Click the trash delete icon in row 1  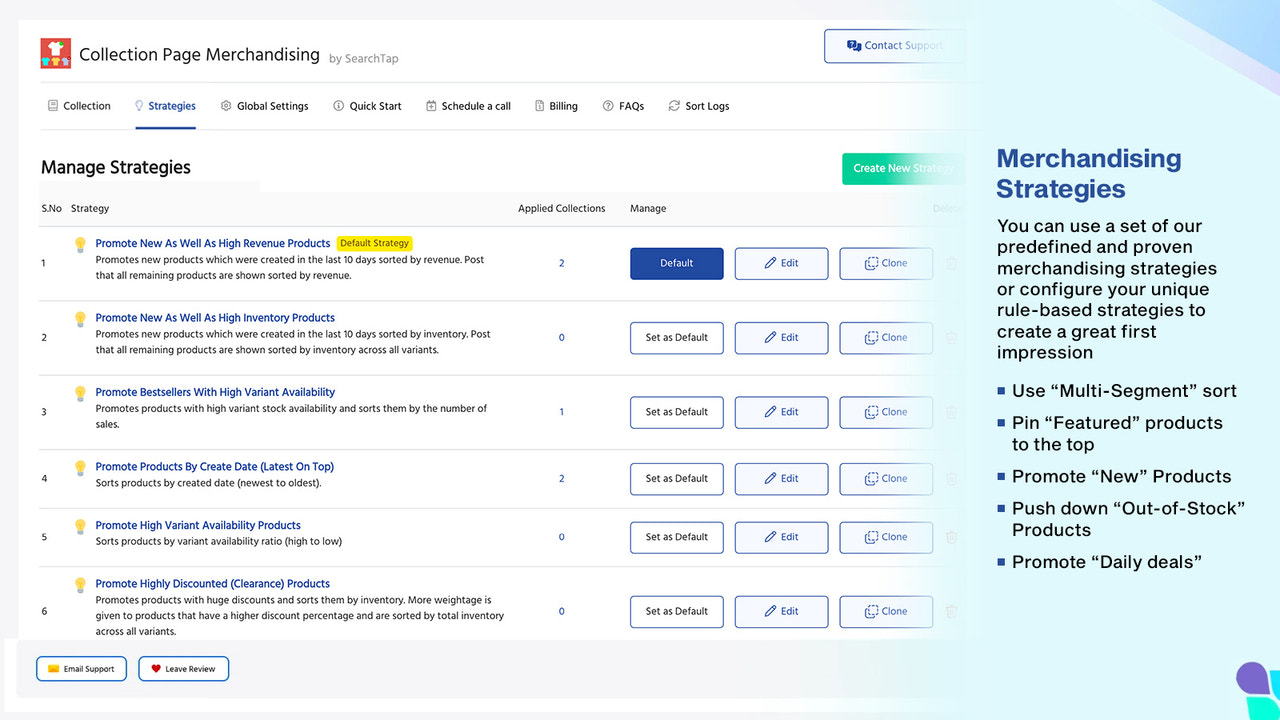(x=951, y=263)
